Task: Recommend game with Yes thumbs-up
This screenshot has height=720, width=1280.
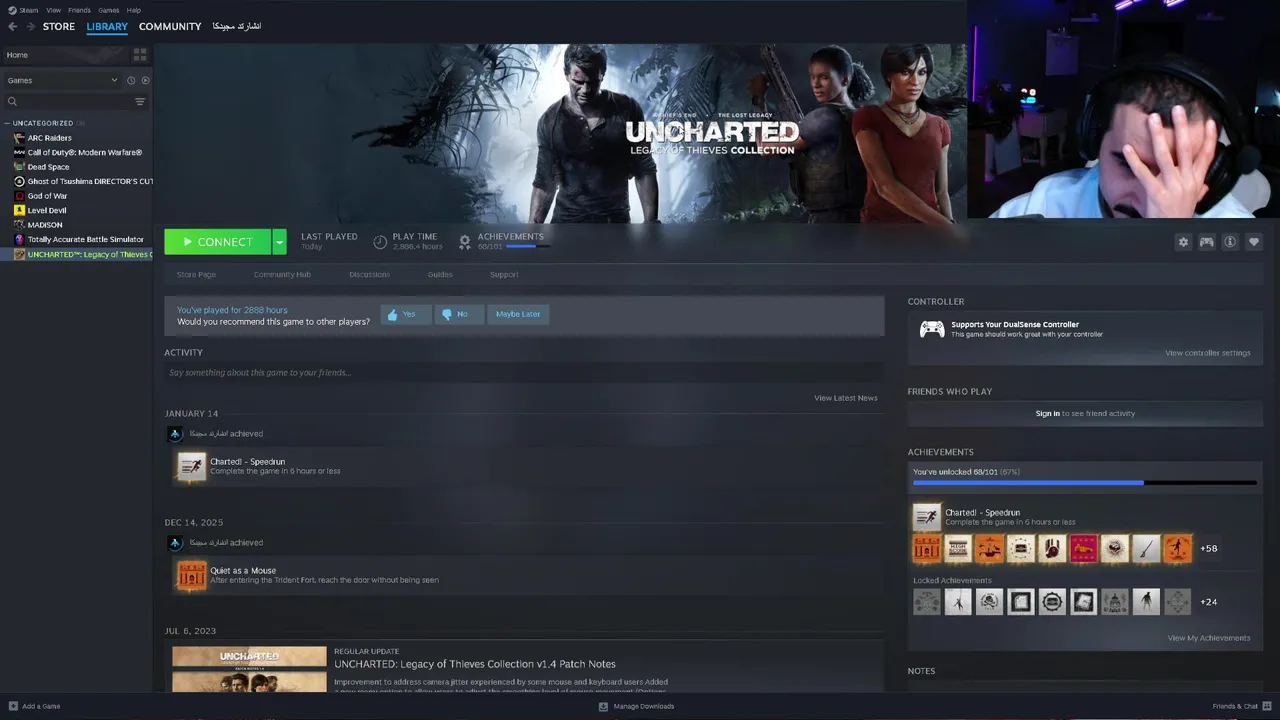Action: pyautogui.click(x=406, y=314)
